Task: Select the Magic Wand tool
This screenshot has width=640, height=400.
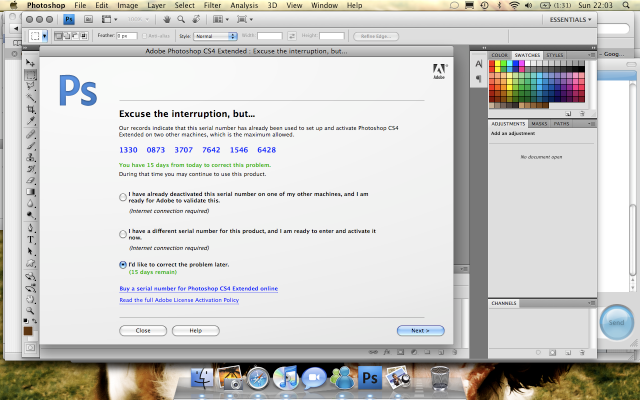Action: (x=30, y=98)
